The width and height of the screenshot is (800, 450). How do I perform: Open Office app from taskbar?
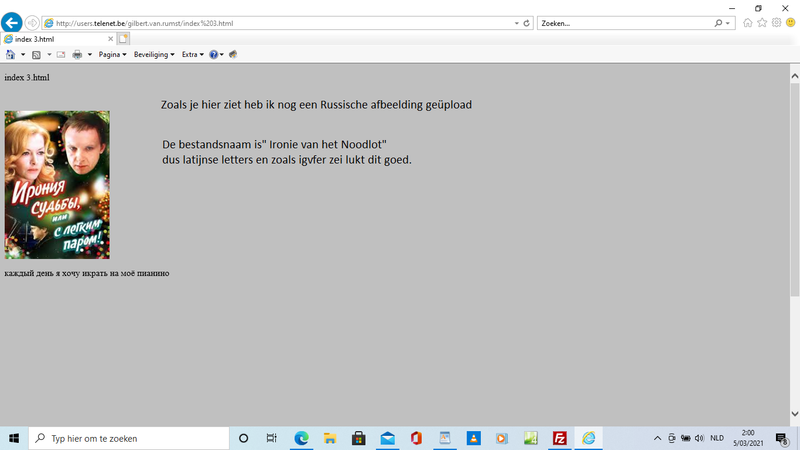(416, 438)
